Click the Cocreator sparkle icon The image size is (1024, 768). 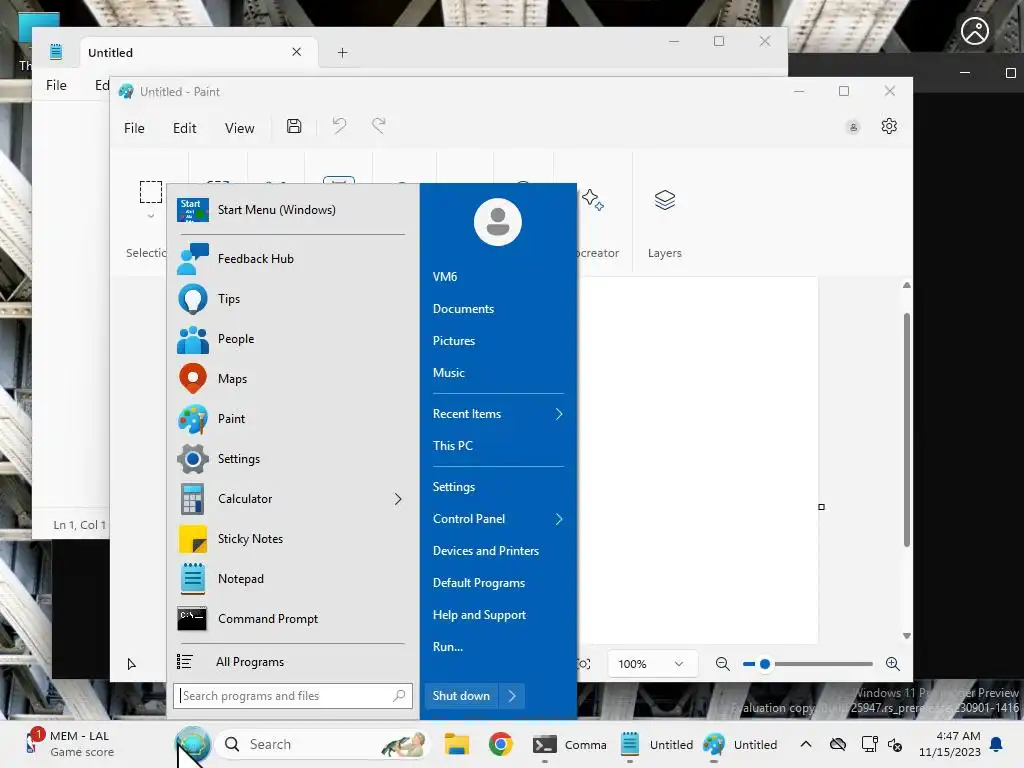593,200
